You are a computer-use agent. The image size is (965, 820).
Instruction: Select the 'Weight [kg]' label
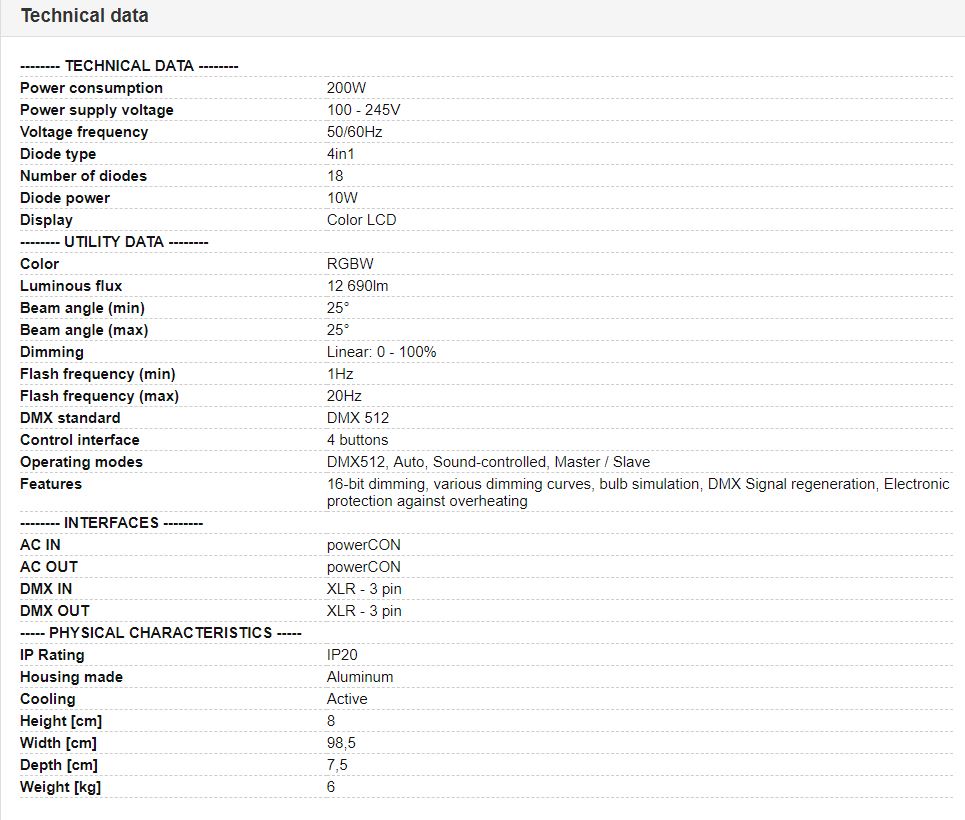(x=60, y=787)
